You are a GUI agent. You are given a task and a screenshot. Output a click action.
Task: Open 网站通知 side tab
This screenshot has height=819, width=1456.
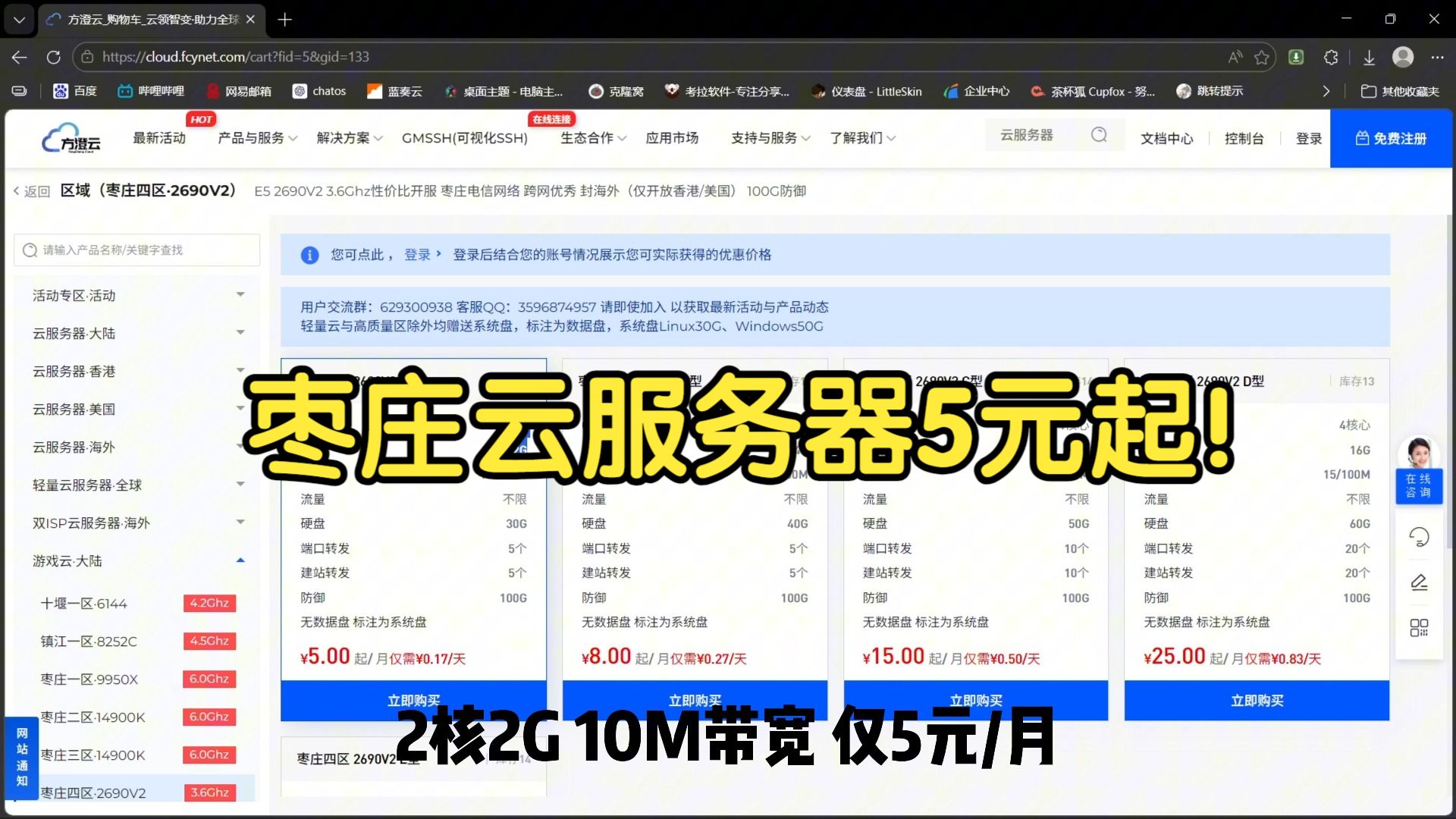tap(22, 757)
